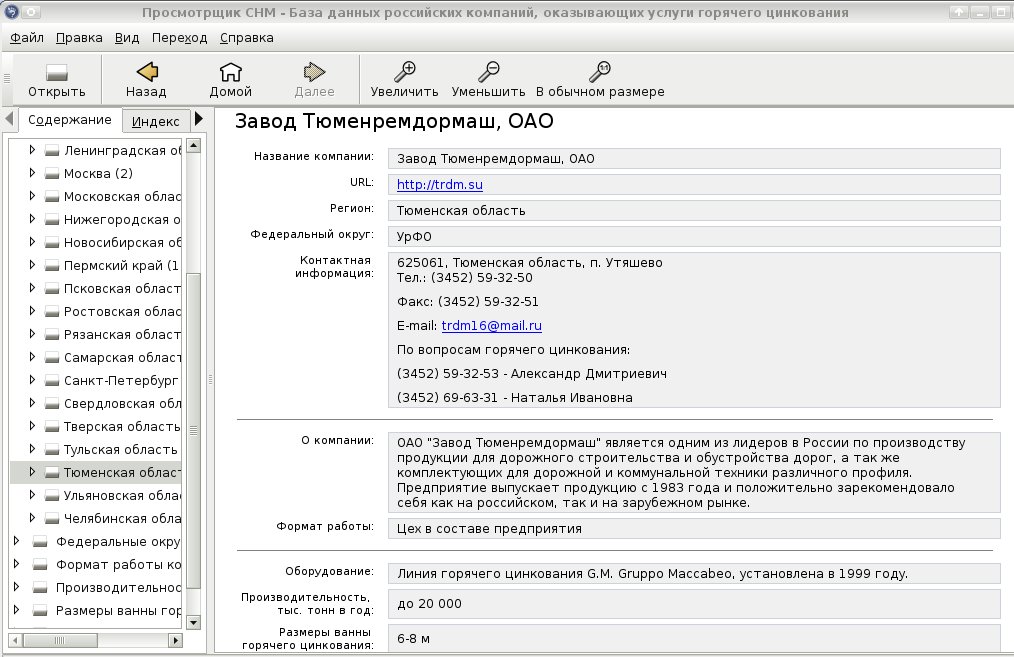This screenshot has height=657, width=1014.
Task: Switch to the Индекс tab
Action: point(155,121)
